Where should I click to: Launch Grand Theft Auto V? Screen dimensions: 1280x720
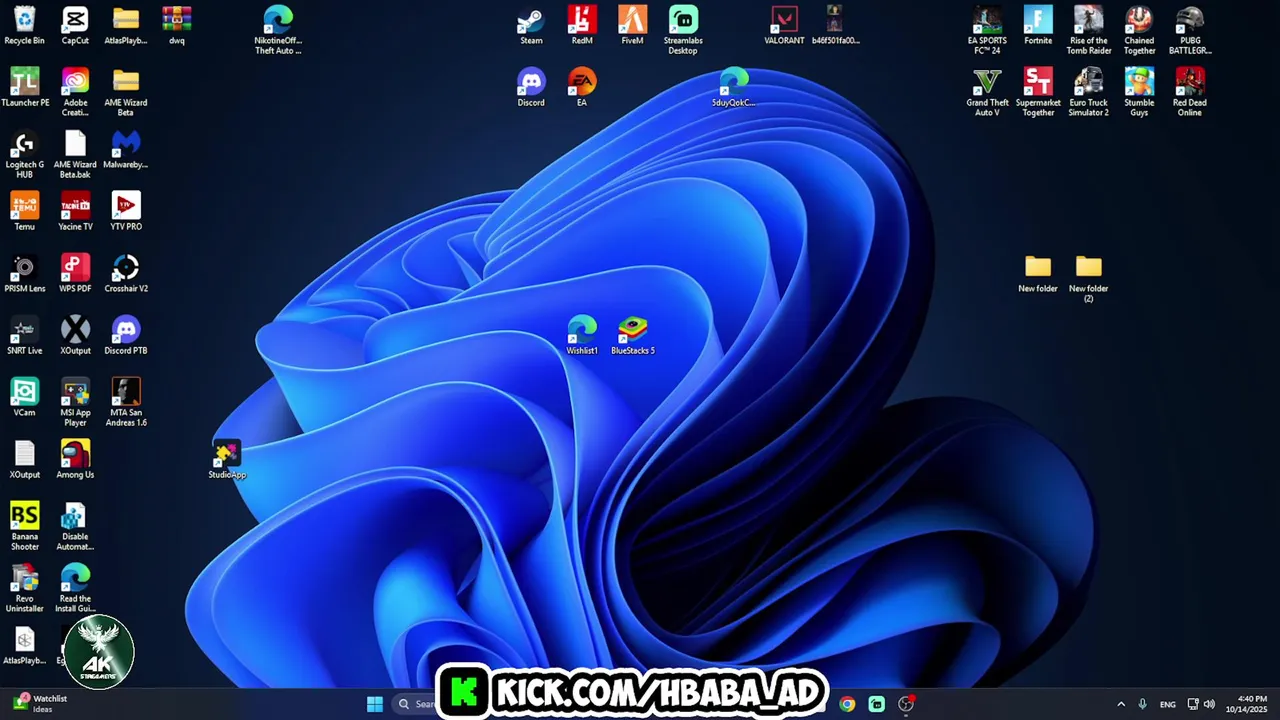[x=987, y=93]
